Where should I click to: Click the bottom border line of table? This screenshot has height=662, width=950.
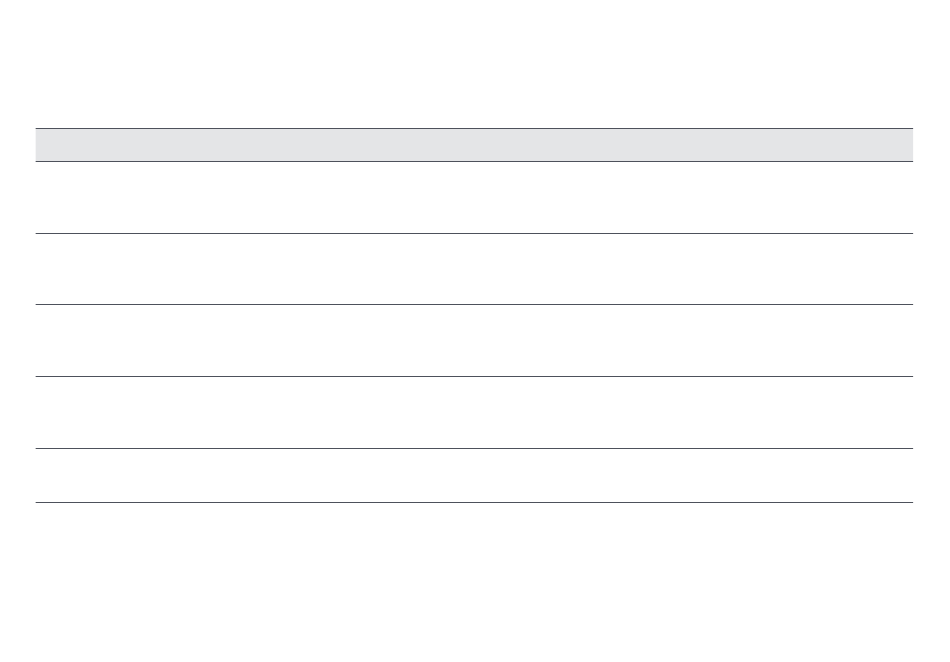[474, 502]
